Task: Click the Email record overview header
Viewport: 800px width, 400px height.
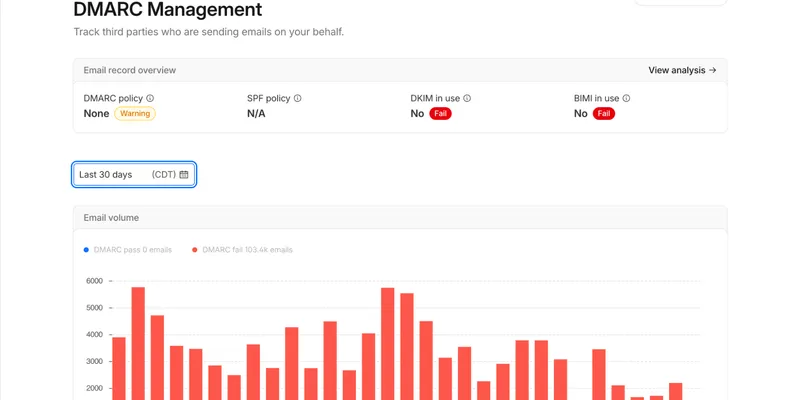Action: pos(130,70)
